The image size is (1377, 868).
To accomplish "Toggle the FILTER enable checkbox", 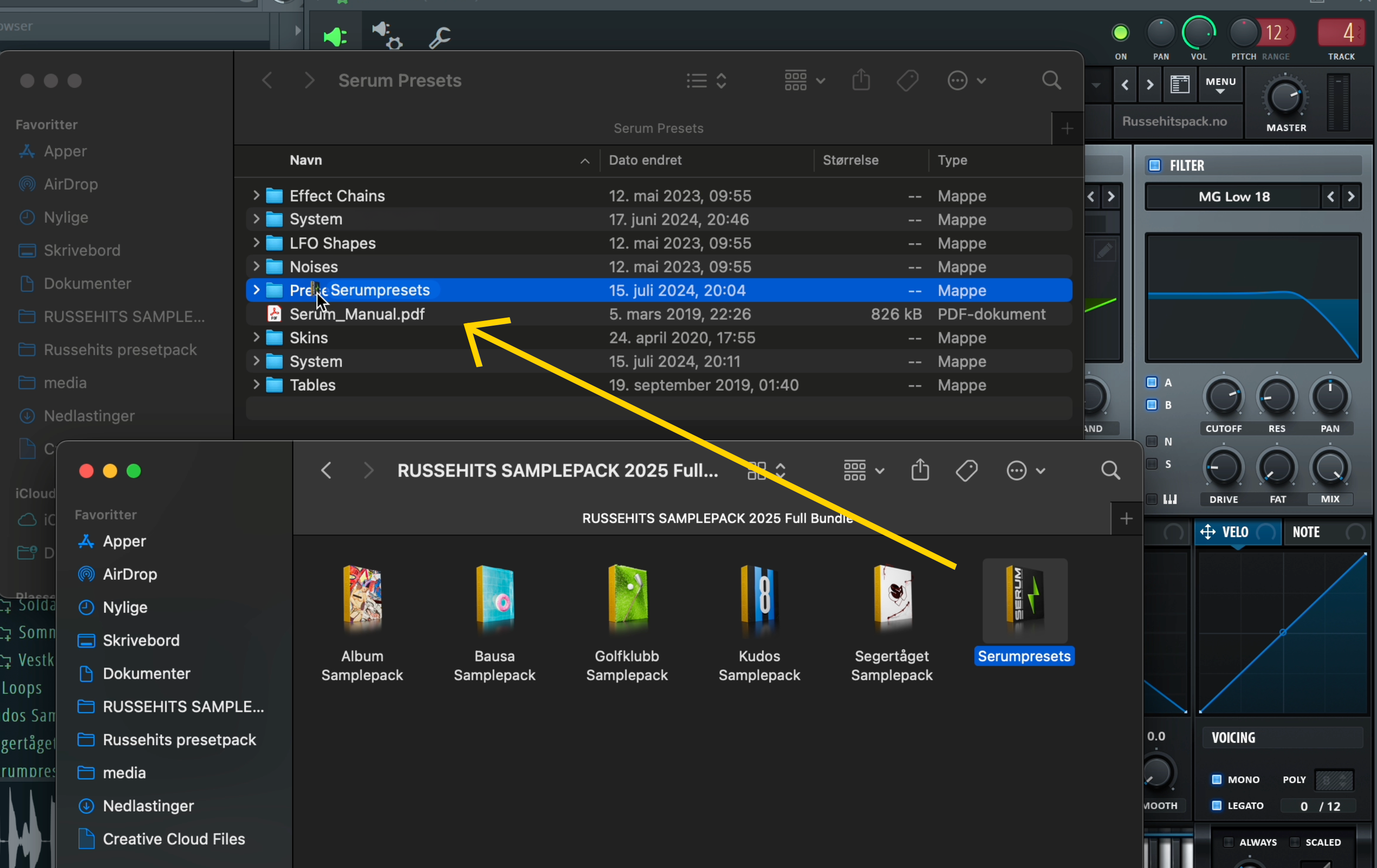I will (x=1155, y=165).
